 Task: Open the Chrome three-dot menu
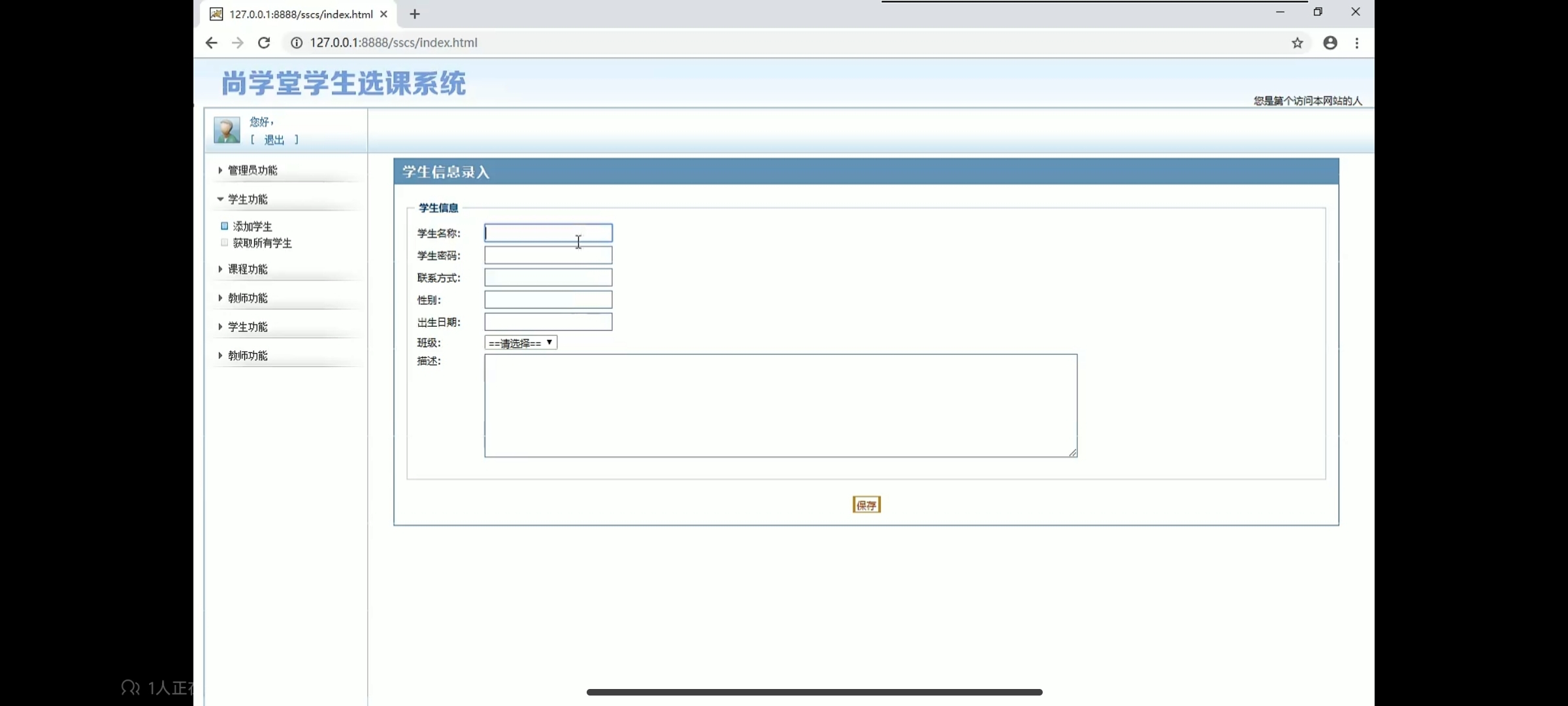1357,42
